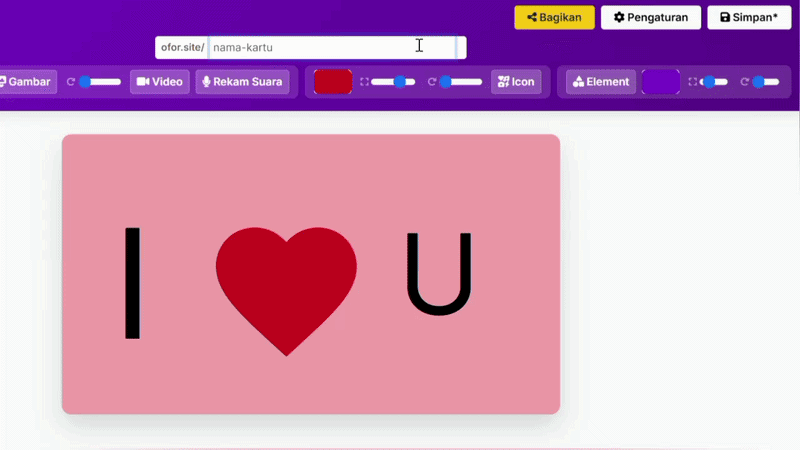
Task: Add an Element shape
Action: [601, 82]
